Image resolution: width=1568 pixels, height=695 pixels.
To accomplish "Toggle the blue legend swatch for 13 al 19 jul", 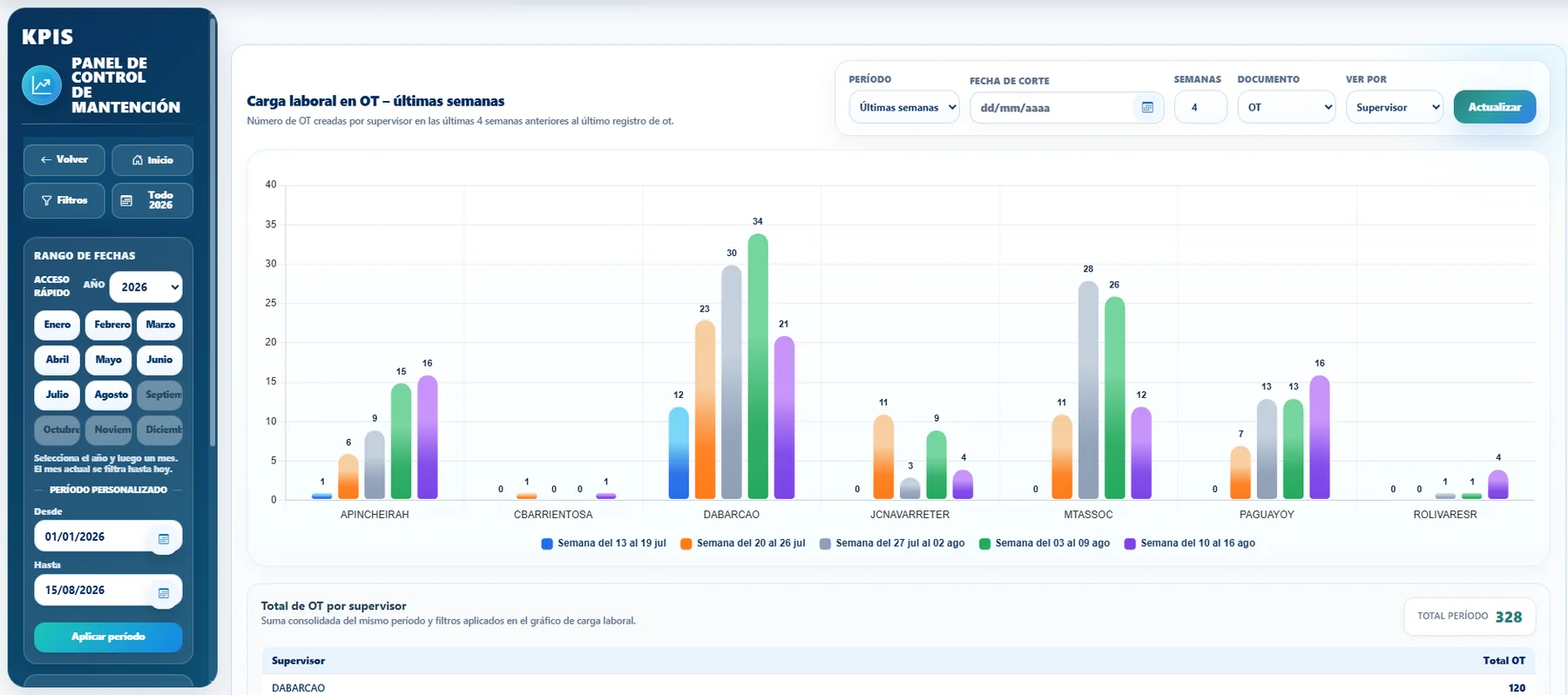I will 547,543.
